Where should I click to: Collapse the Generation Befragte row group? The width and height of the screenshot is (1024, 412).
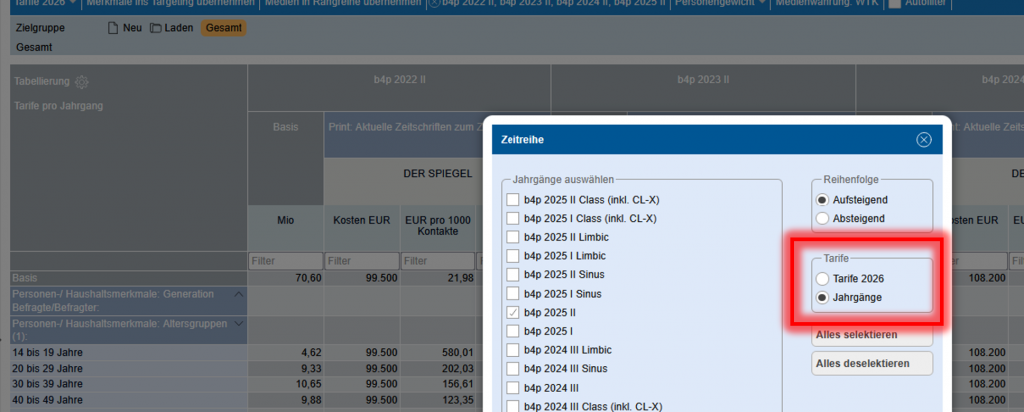[238, 294]
